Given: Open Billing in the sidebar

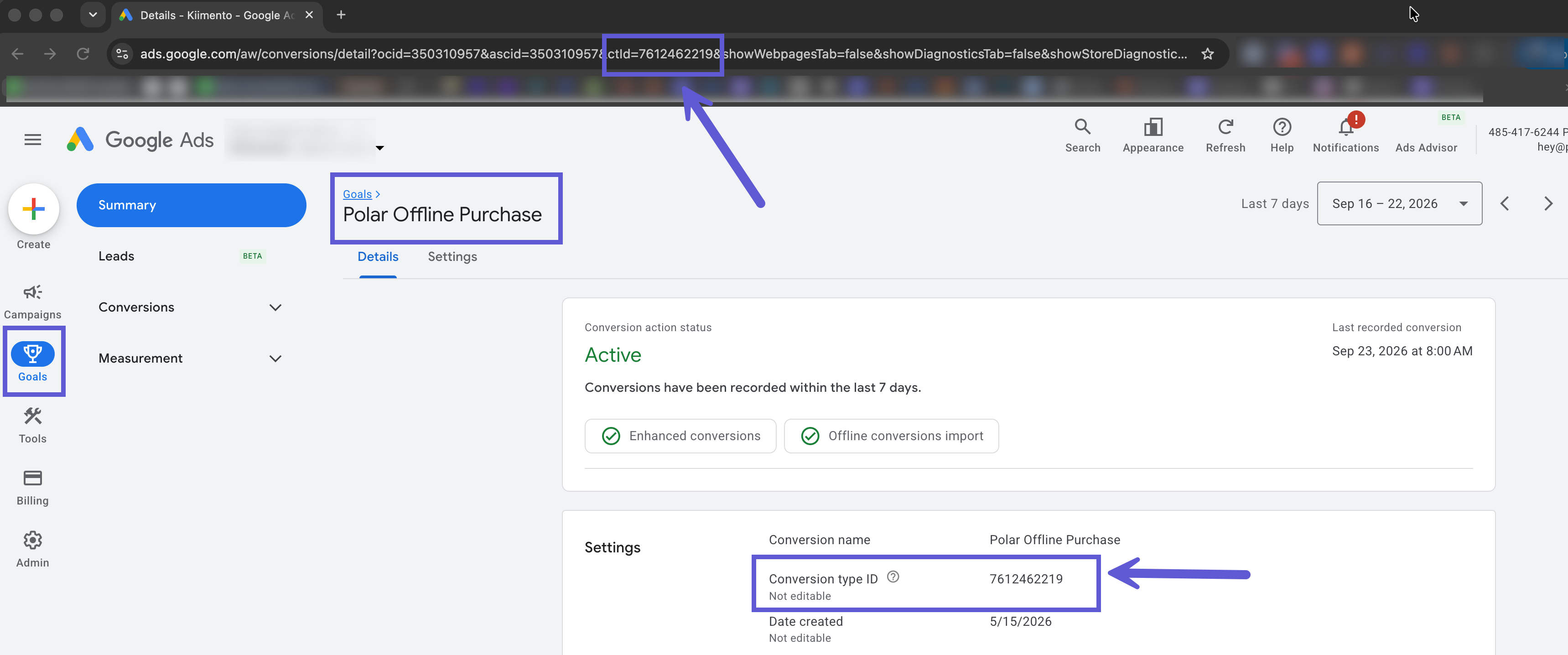Looking at the screenshot, I should point(33,487).
